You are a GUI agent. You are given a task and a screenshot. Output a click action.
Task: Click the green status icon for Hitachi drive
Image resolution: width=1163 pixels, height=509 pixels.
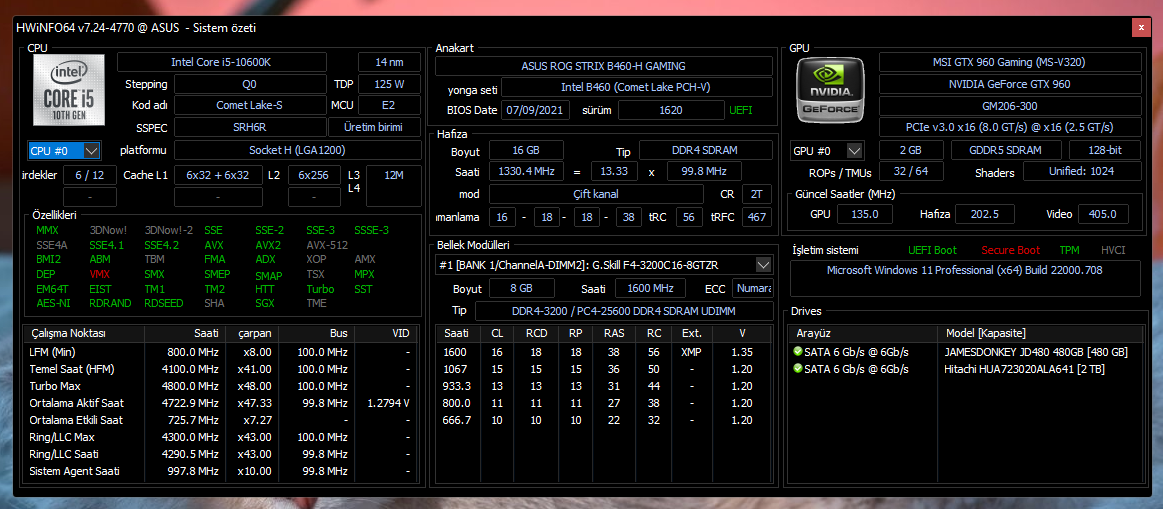pos(798,369)
